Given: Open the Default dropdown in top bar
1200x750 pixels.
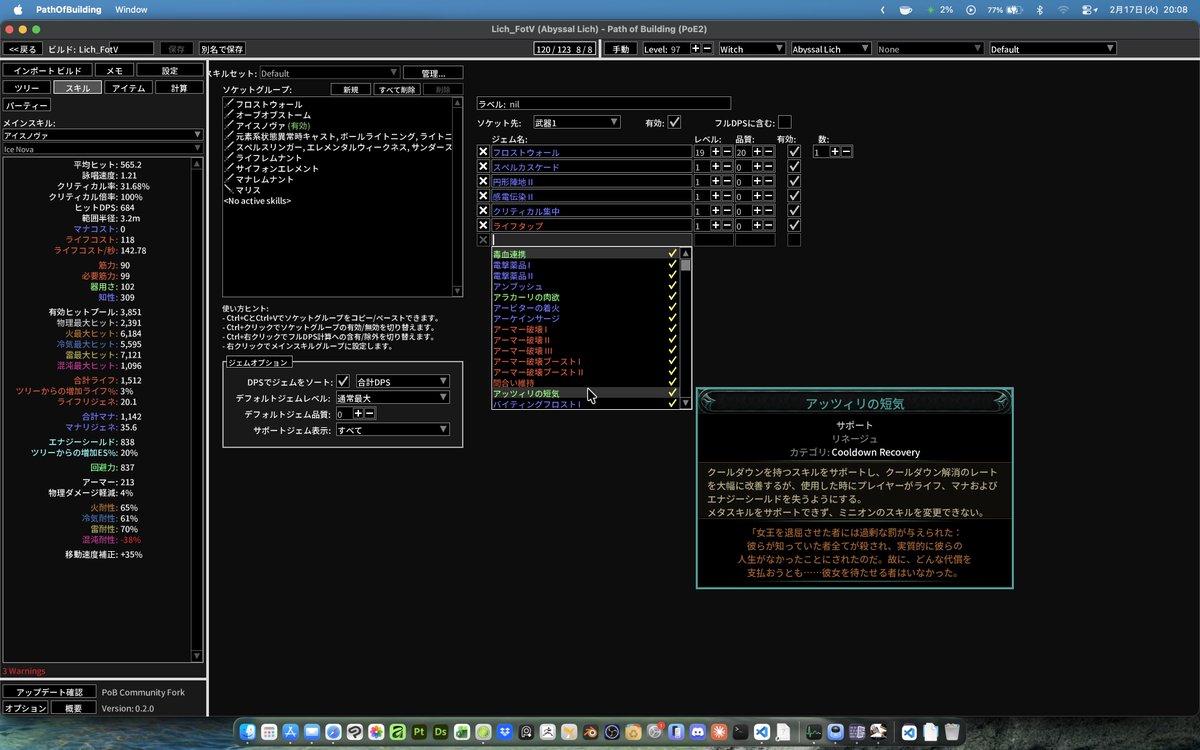Looking at the screenshot, I should [x=1052, y=49].
